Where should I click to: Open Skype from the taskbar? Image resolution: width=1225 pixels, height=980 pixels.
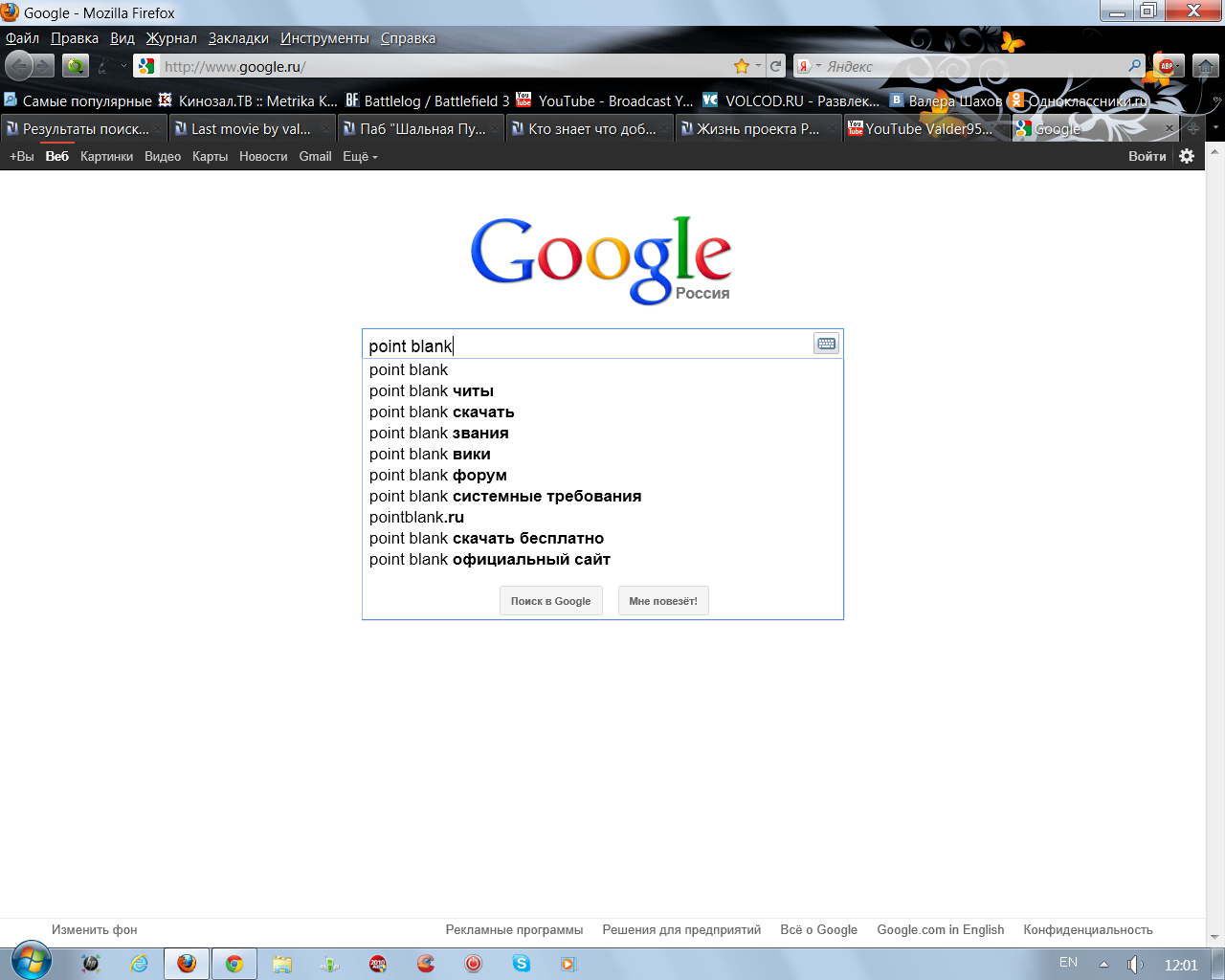coord(522,964)
